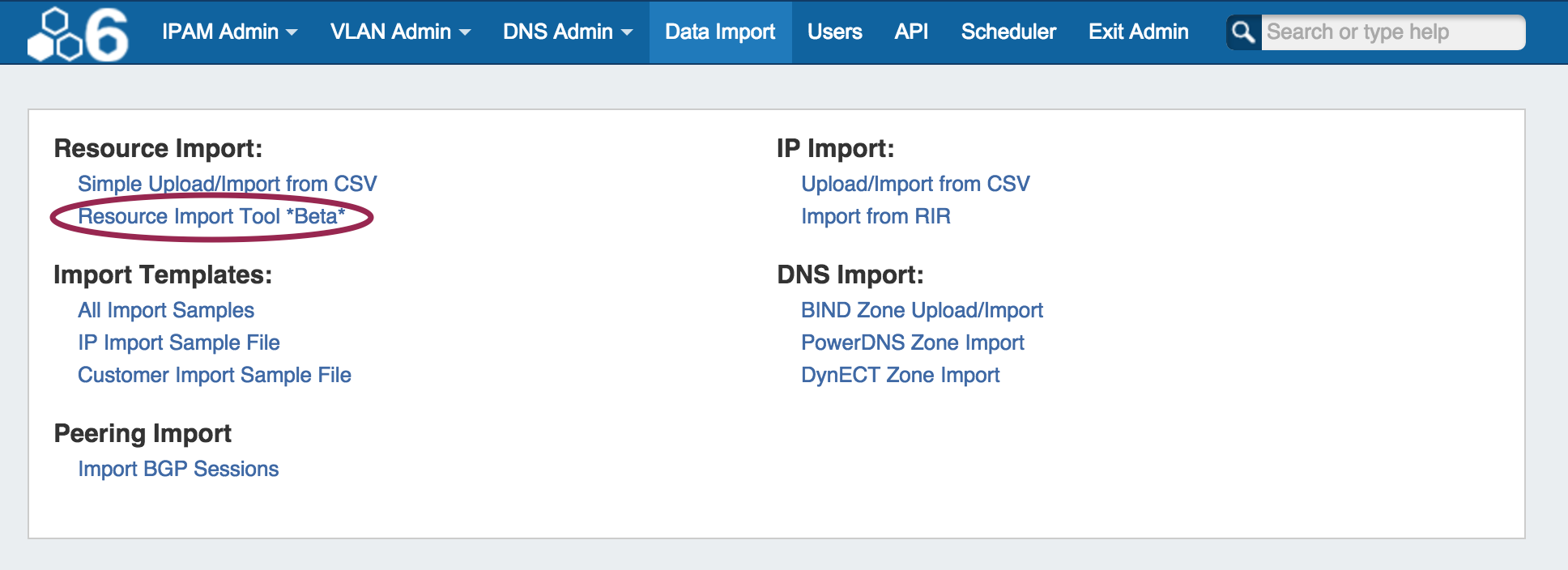Launch the PowerDNS Zone Import
The width and height of the screenshot is (1568, 570).
(913, 342)
